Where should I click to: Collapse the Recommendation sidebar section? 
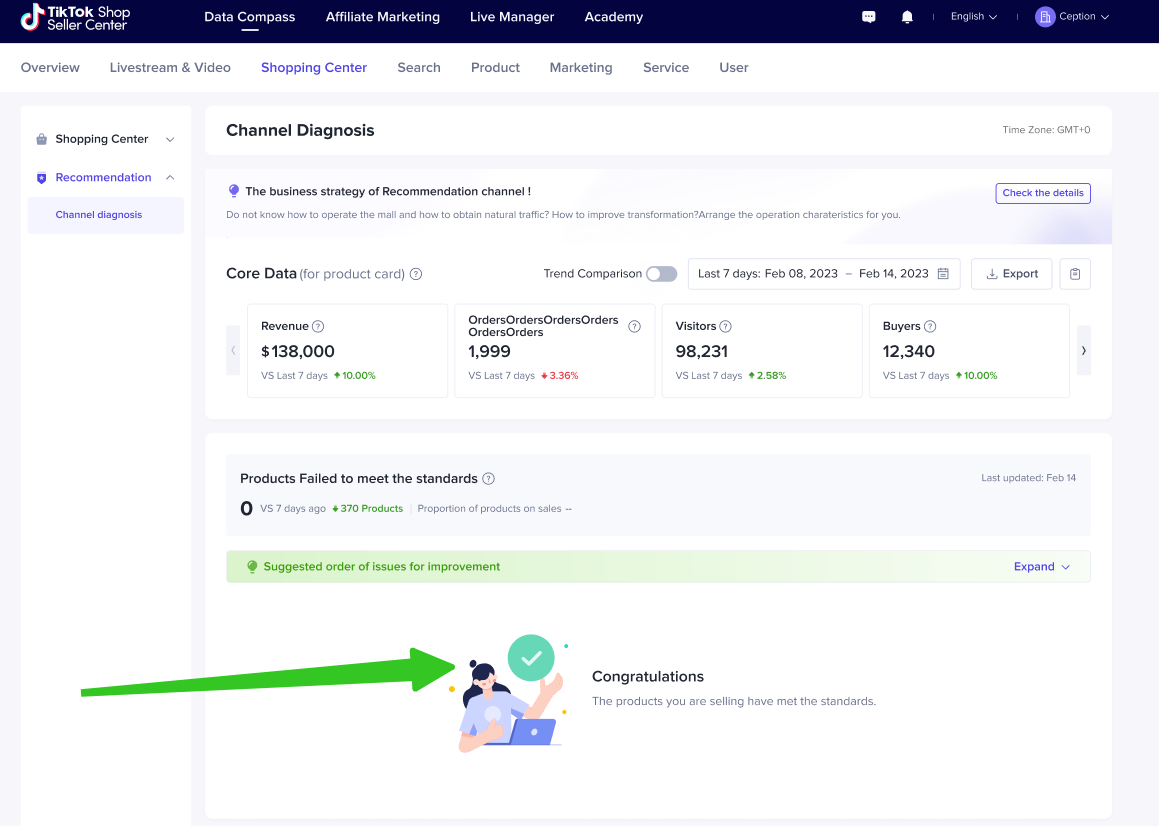pos(170,178)
